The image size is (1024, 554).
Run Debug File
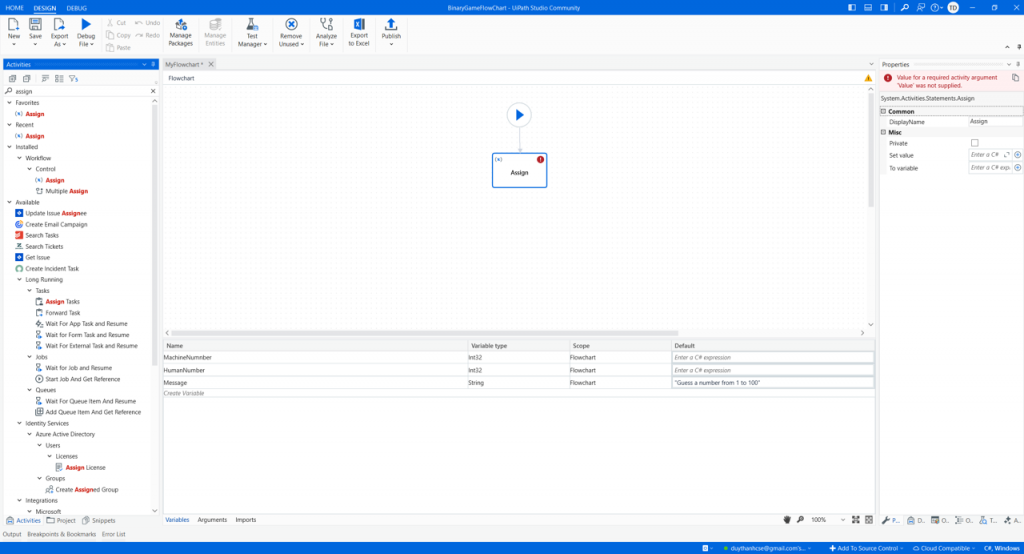[x=86, y=31]
